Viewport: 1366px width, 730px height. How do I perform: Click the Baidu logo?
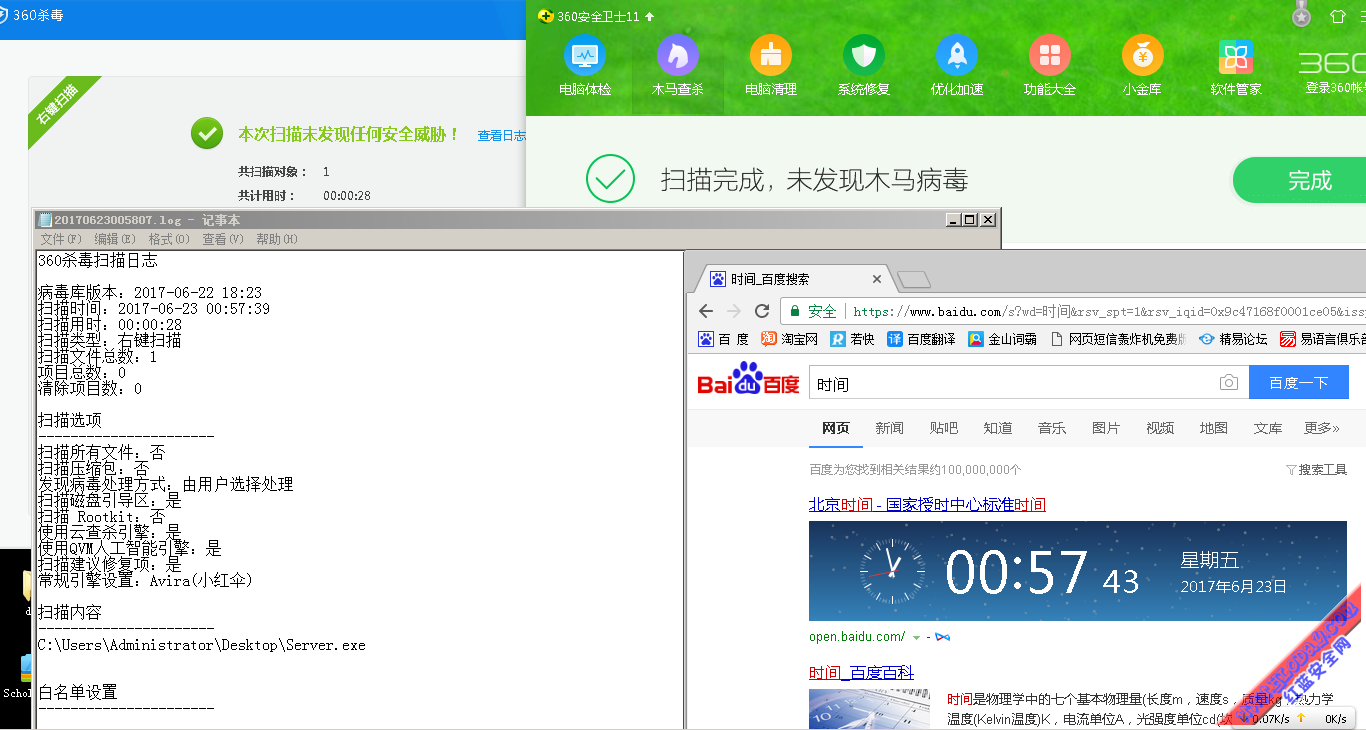748,381
